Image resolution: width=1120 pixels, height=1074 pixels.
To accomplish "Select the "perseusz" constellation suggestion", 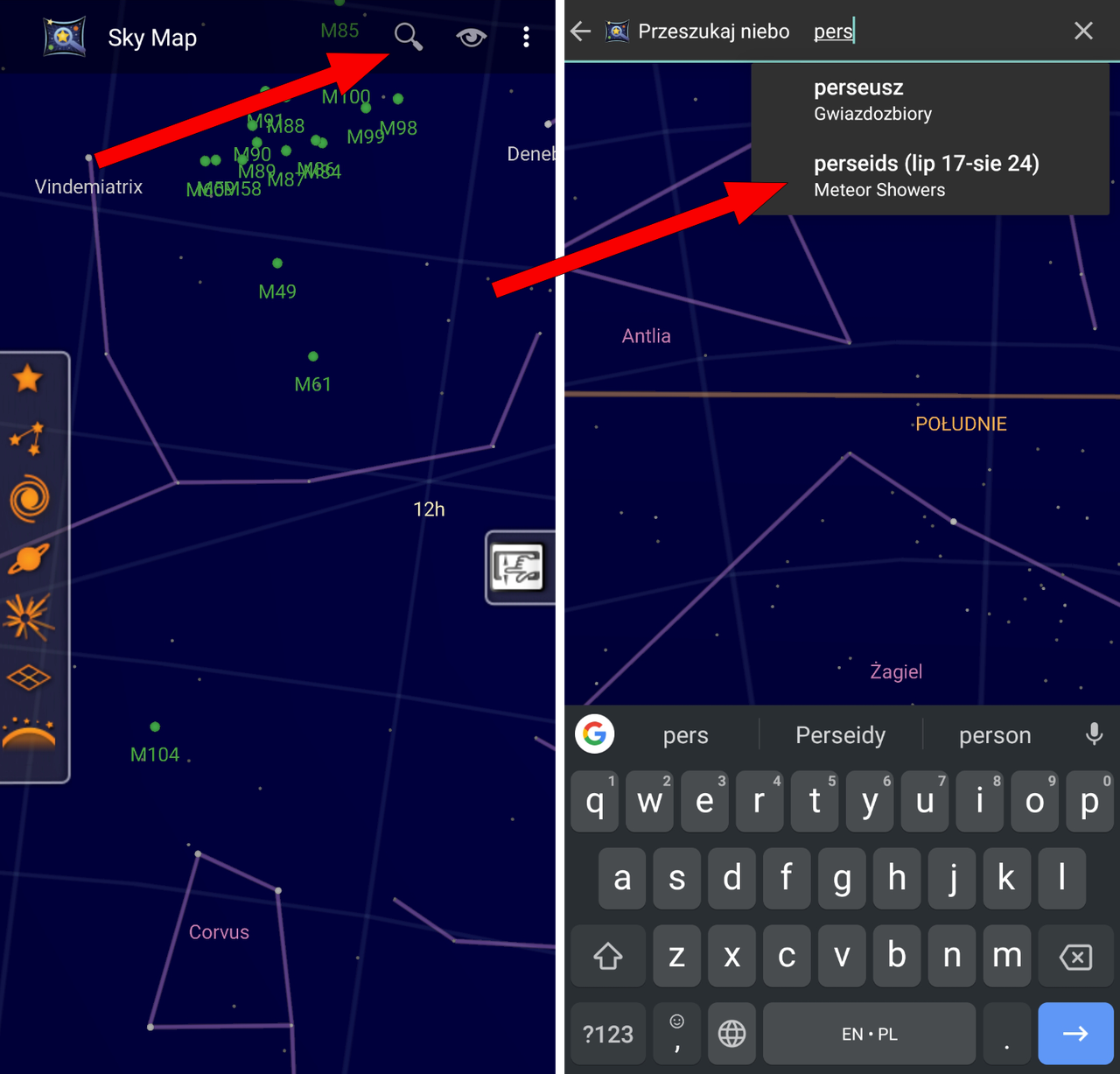I will click(x=930, y=101).
